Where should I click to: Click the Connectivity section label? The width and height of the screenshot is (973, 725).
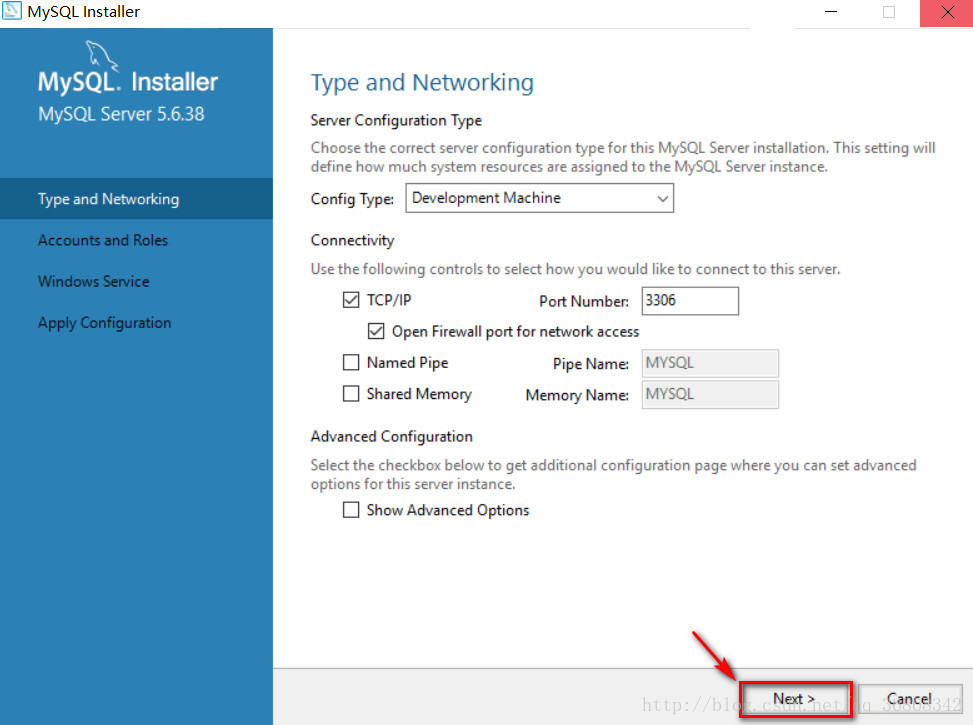pyautogui.click(x=352, y=240)
